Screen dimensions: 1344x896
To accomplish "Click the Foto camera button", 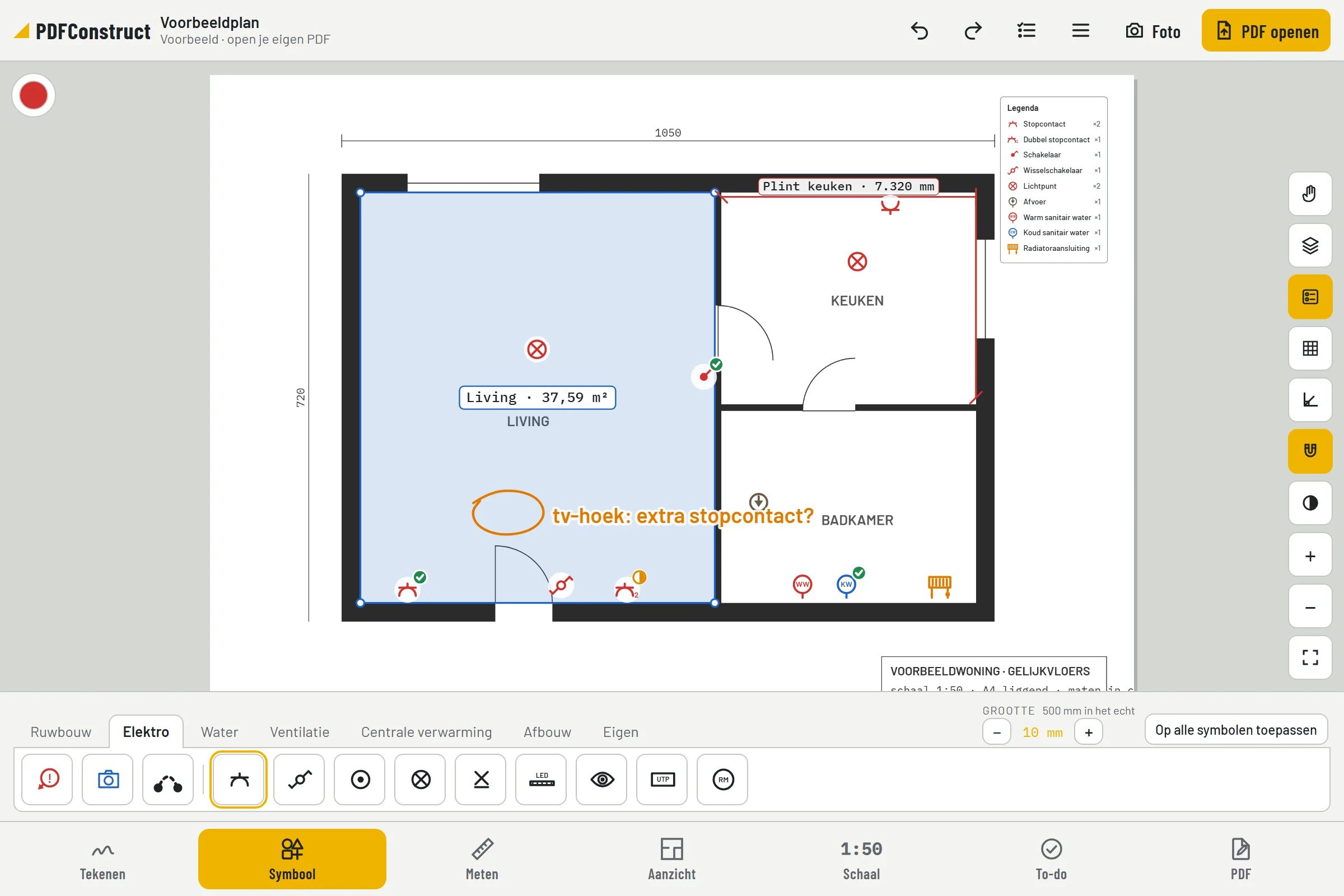I will coord(1153,31).
